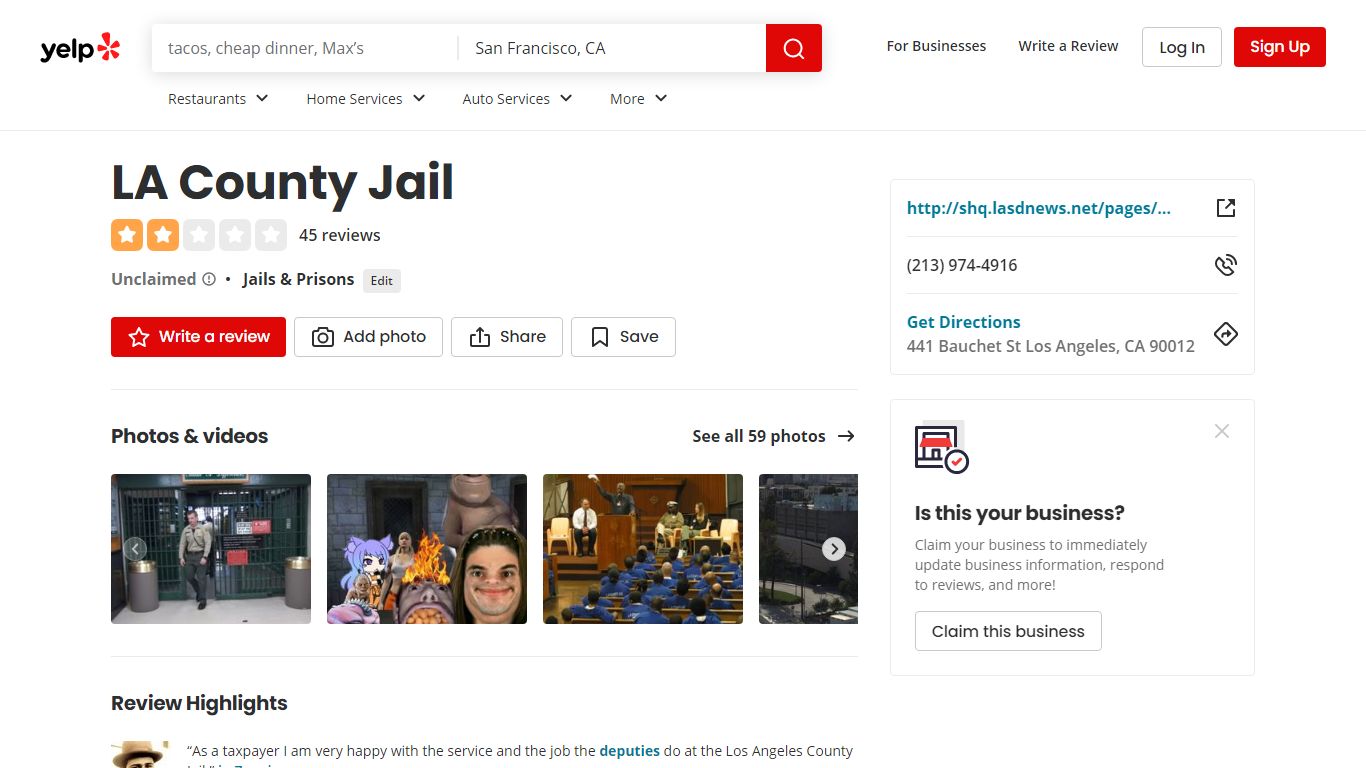Click the Share button

click(x=507, y=337)
